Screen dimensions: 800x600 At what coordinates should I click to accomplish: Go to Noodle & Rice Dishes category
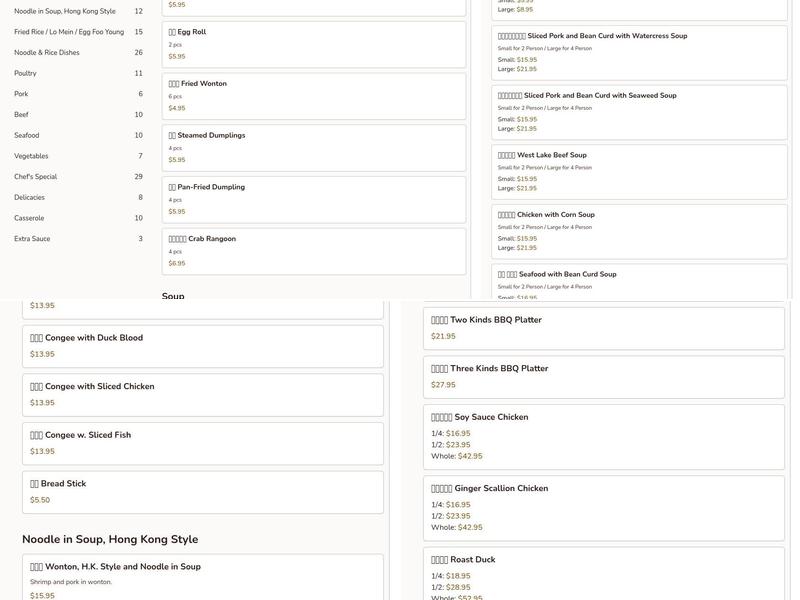[47, 53]
